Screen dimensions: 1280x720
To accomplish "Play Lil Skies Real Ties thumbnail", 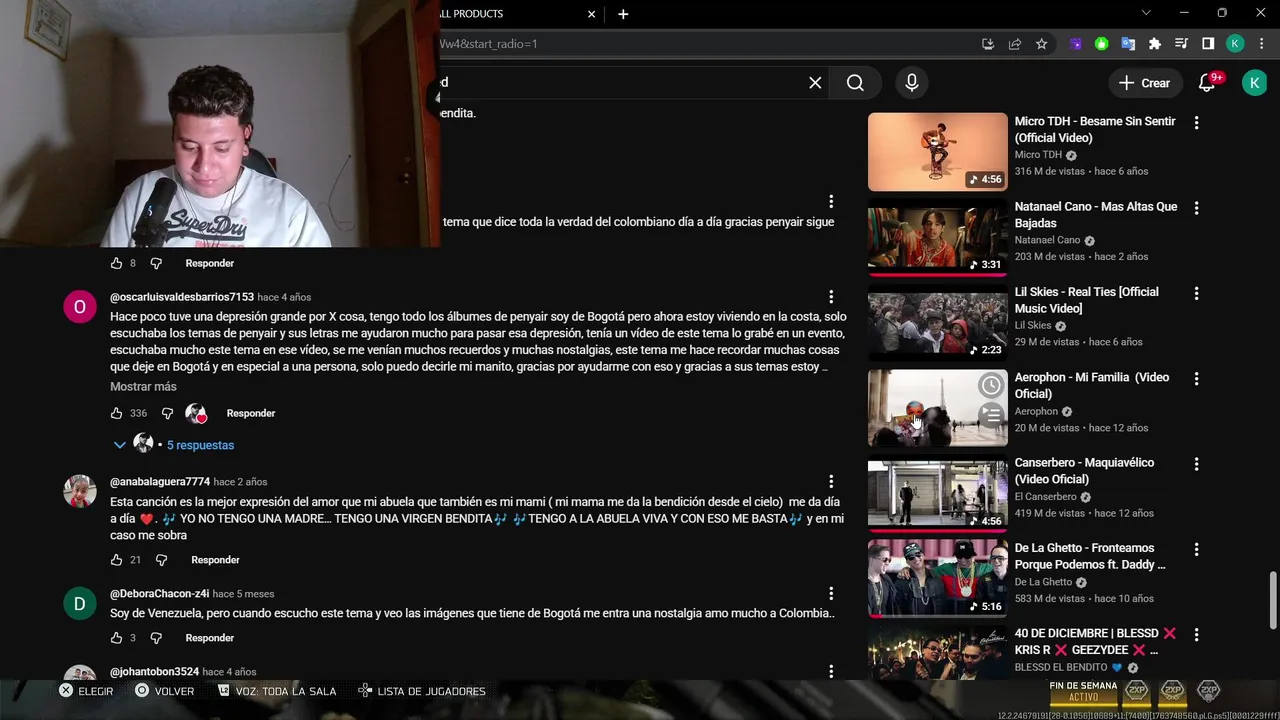I will (x=937, y=322).
